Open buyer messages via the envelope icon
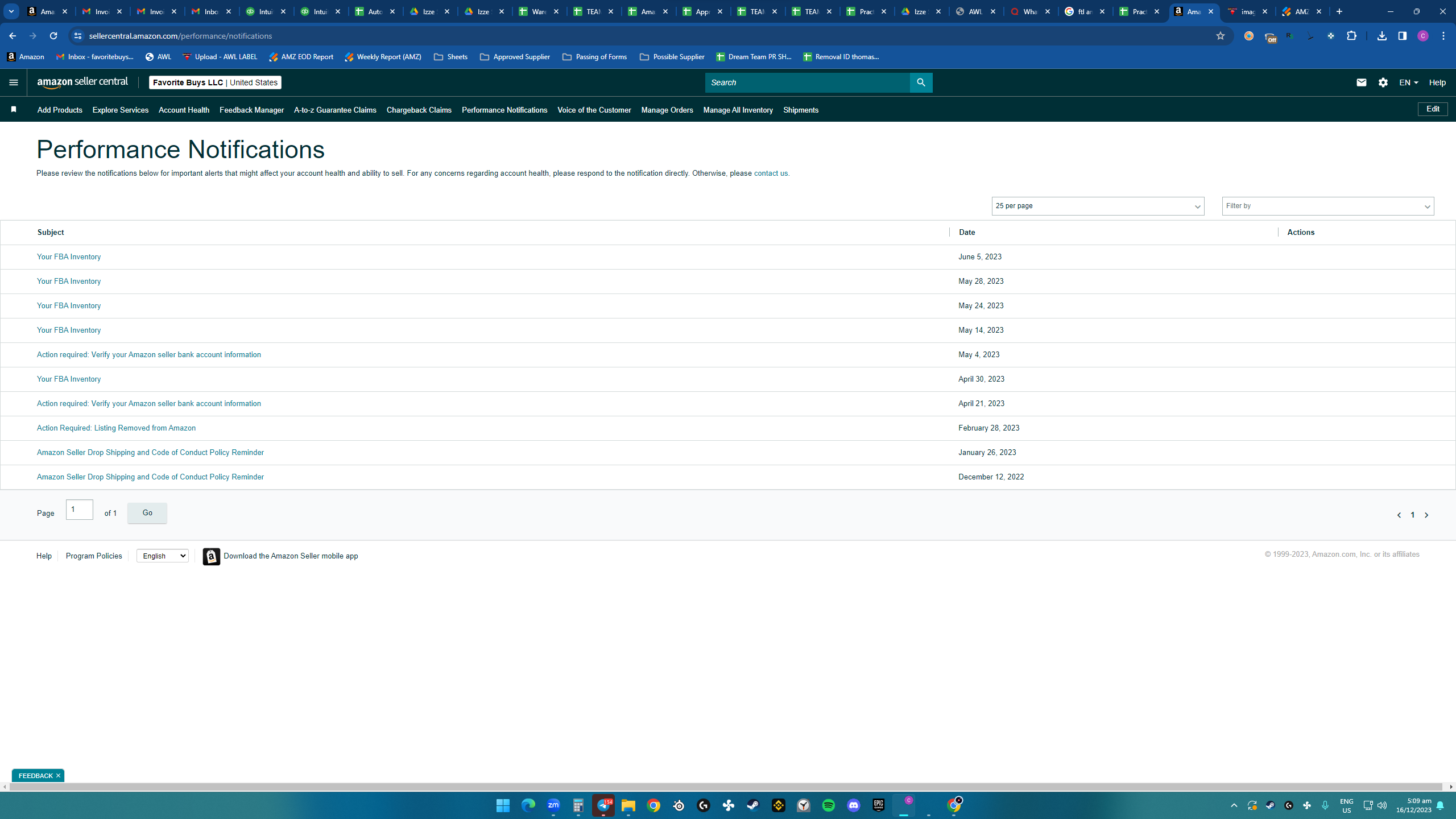Screen dimensions: 1456x819 (1361, 82)
